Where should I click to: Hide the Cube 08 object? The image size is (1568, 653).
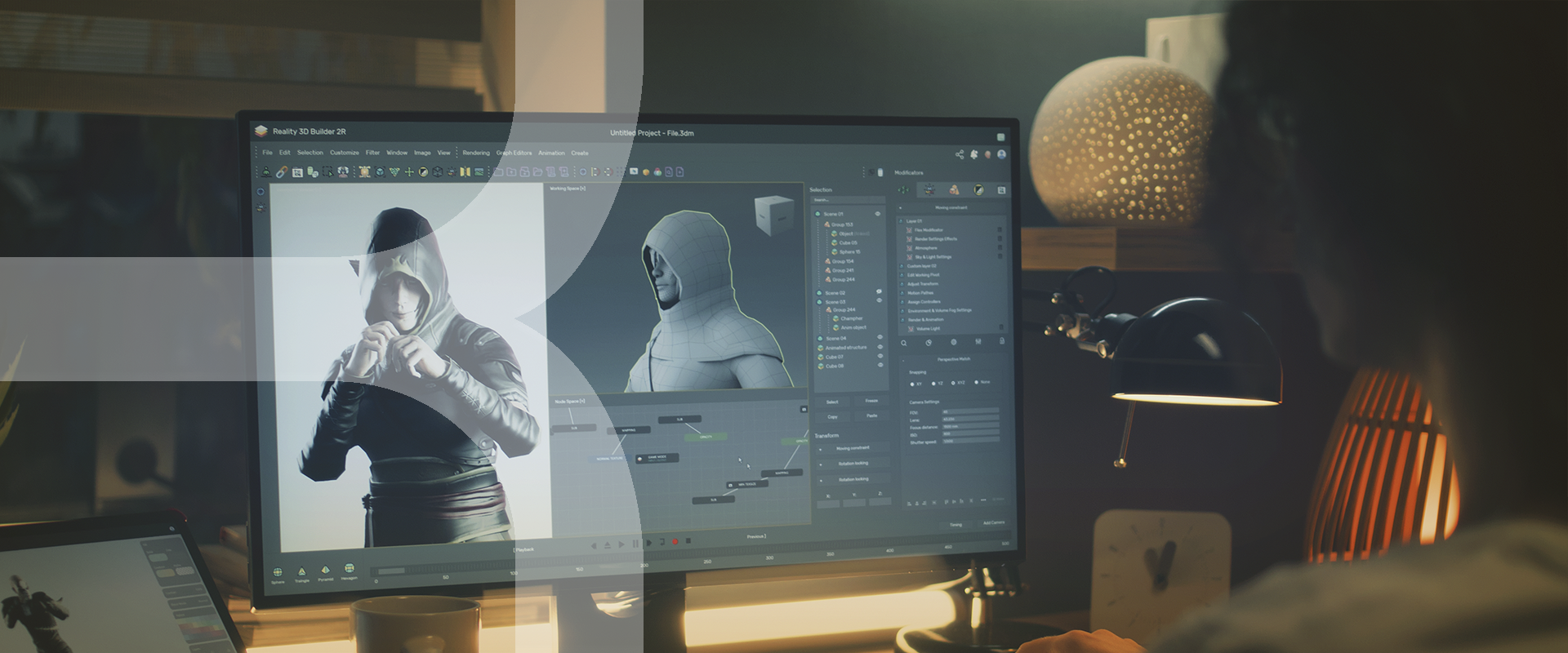click(x=880, y=365)
